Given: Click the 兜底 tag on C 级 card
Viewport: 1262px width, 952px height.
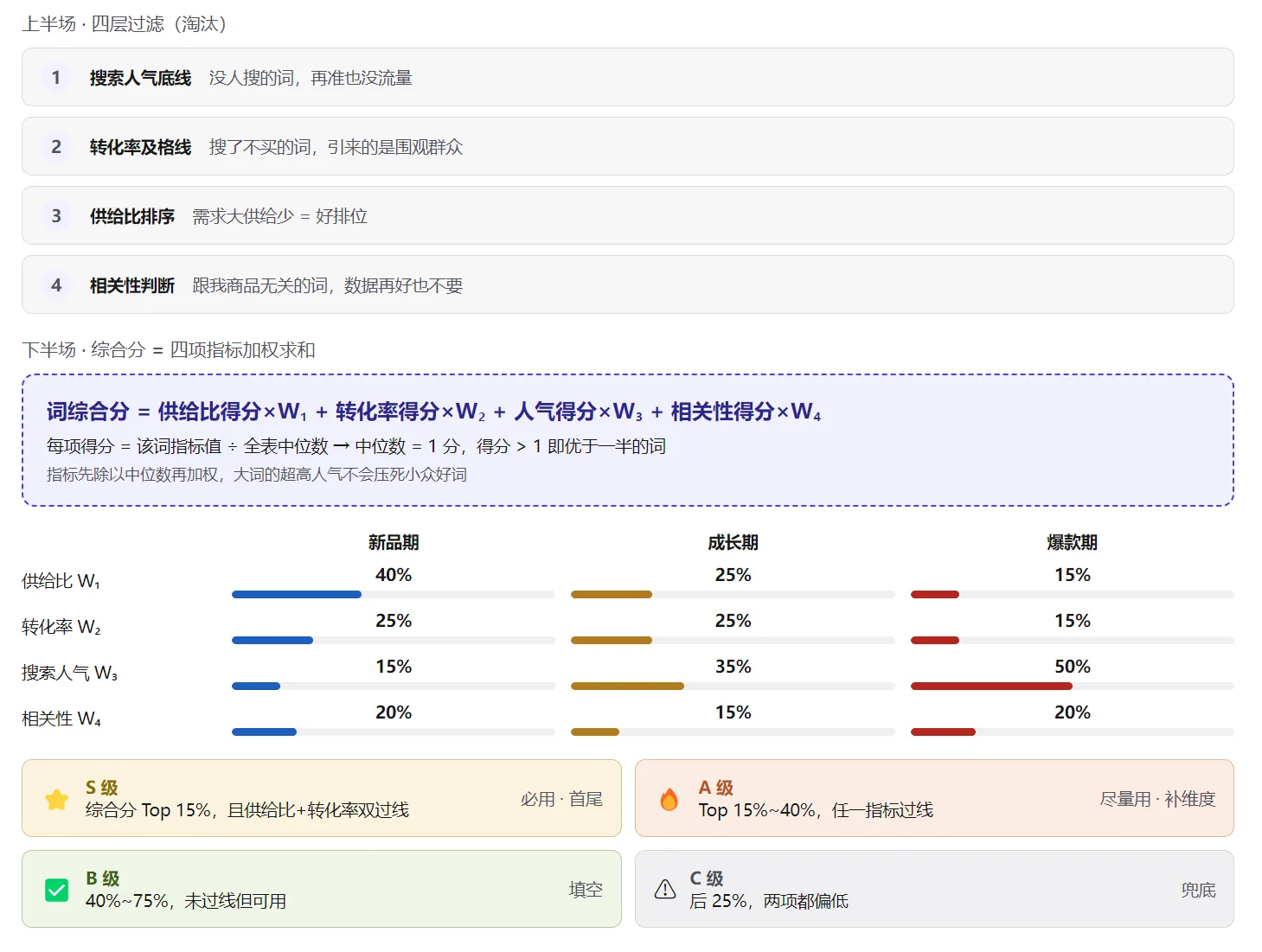Looking at the screenshot, I should click(x=1199, y=890).
